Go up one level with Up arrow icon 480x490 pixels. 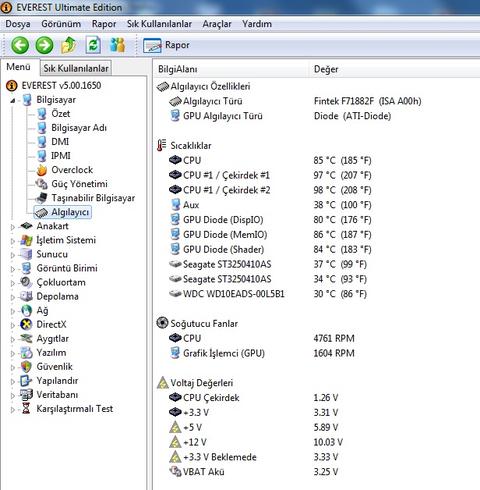tap(69, 45)
